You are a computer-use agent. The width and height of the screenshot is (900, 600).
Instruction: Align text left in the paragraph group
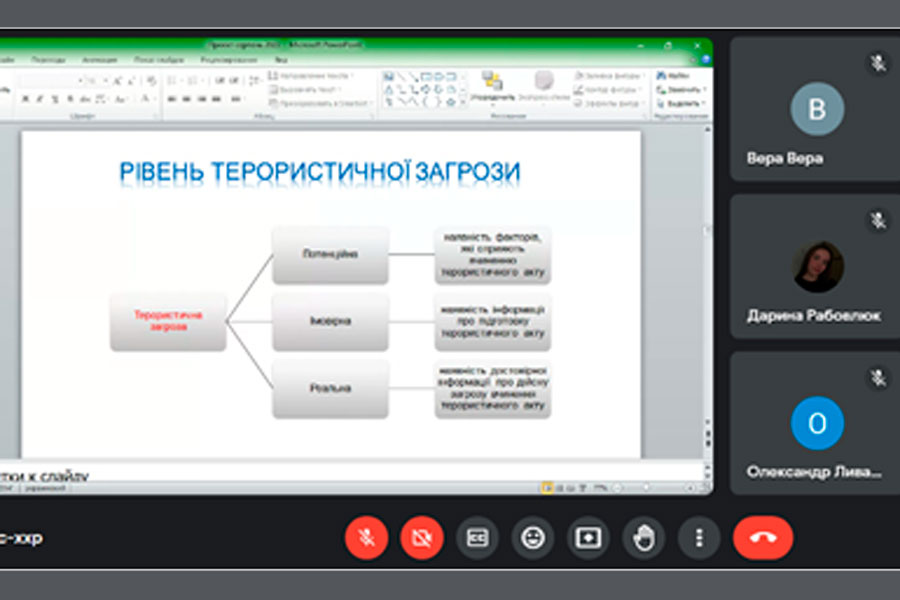[172, 99]
